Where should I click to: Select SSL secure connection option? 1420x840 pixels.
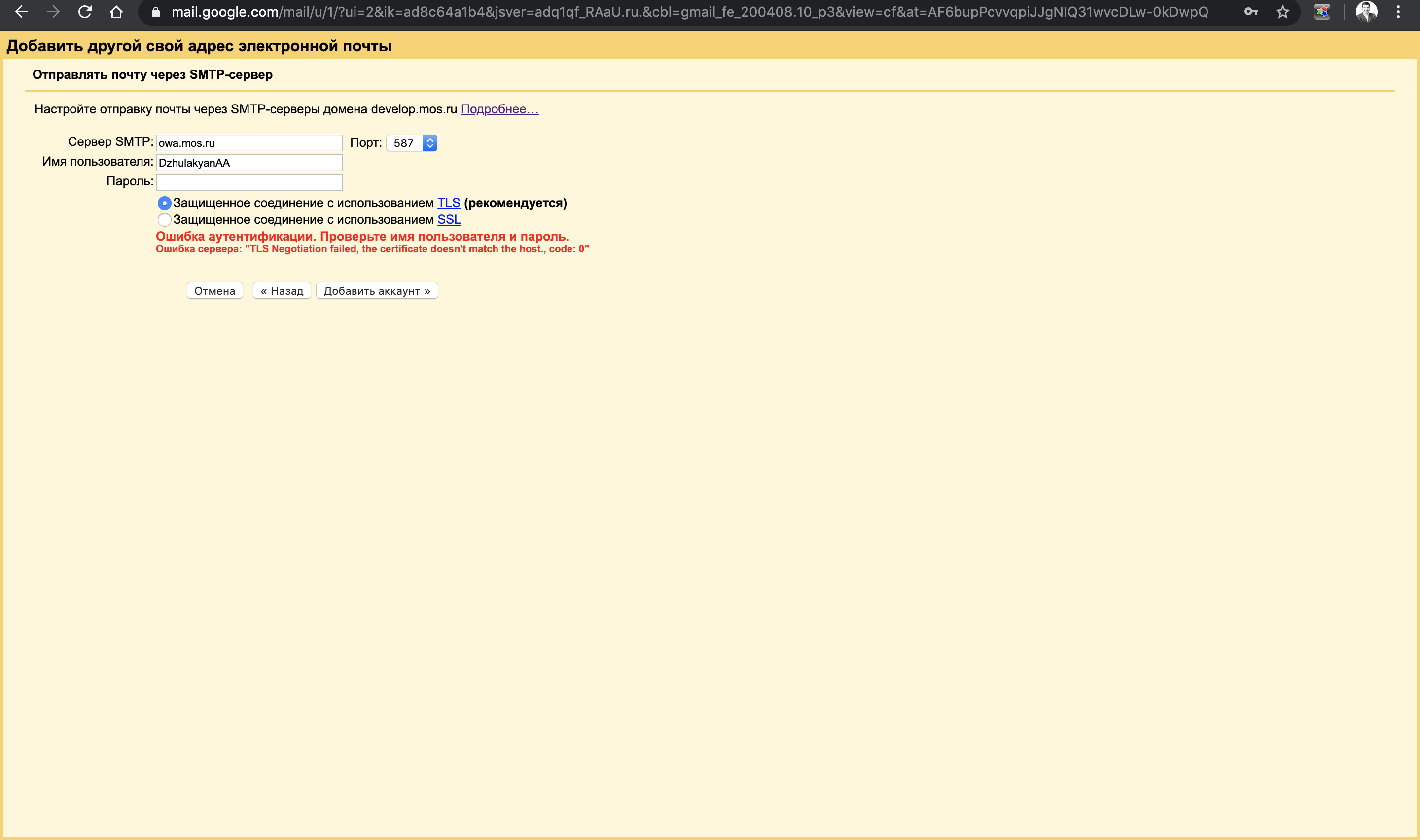[164, 220]
